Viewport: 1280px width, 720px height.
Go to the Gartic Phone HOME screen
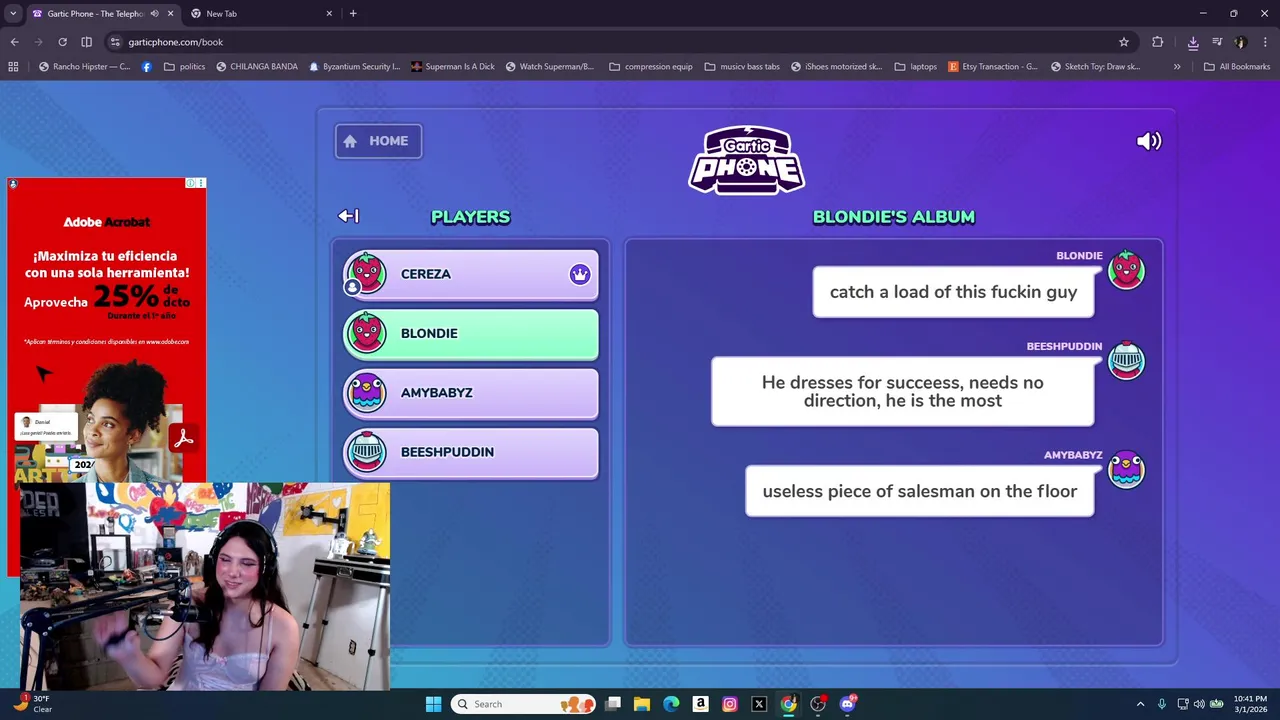pos(378,141)
